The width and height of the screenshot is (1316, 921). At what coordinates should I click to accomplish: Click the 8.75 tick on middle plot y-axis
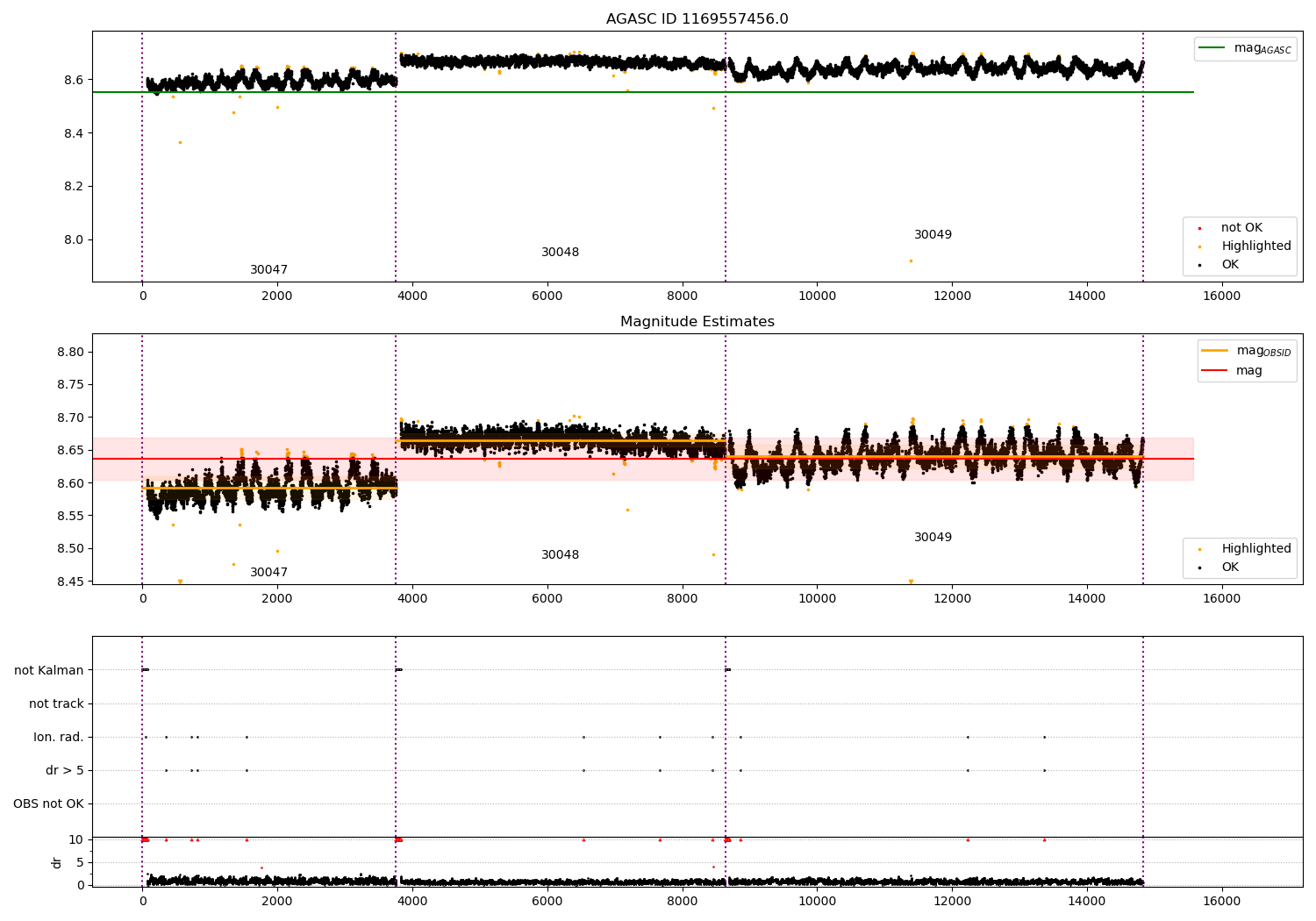(69, 385)
